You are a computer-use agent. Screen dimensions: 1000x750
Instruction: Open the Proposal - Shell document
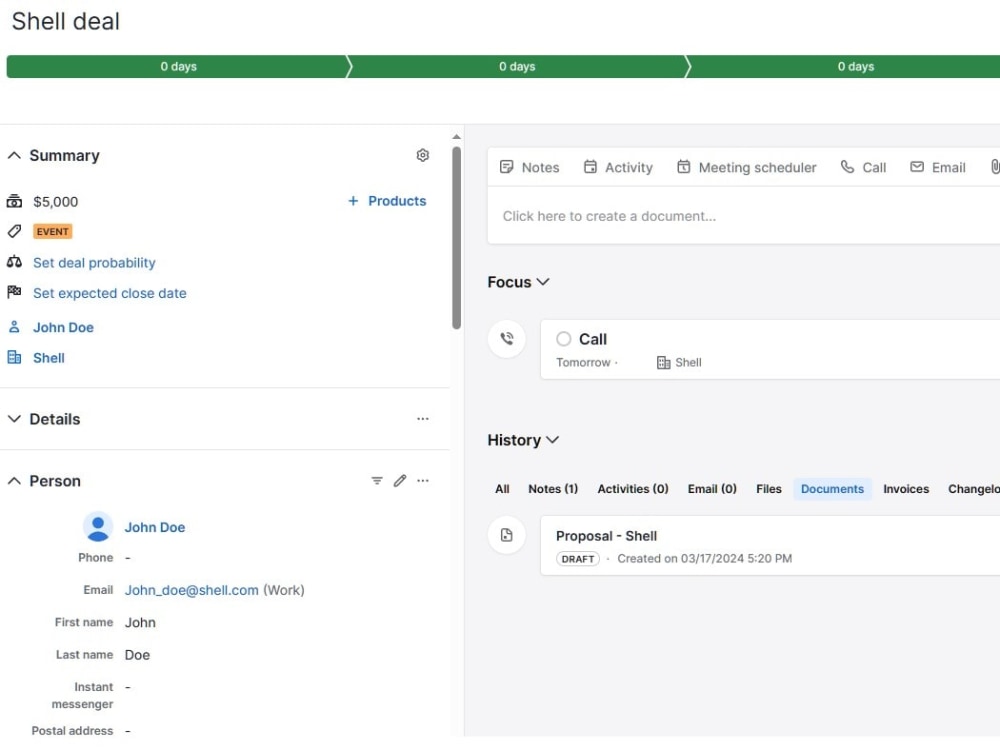[606, 536]
